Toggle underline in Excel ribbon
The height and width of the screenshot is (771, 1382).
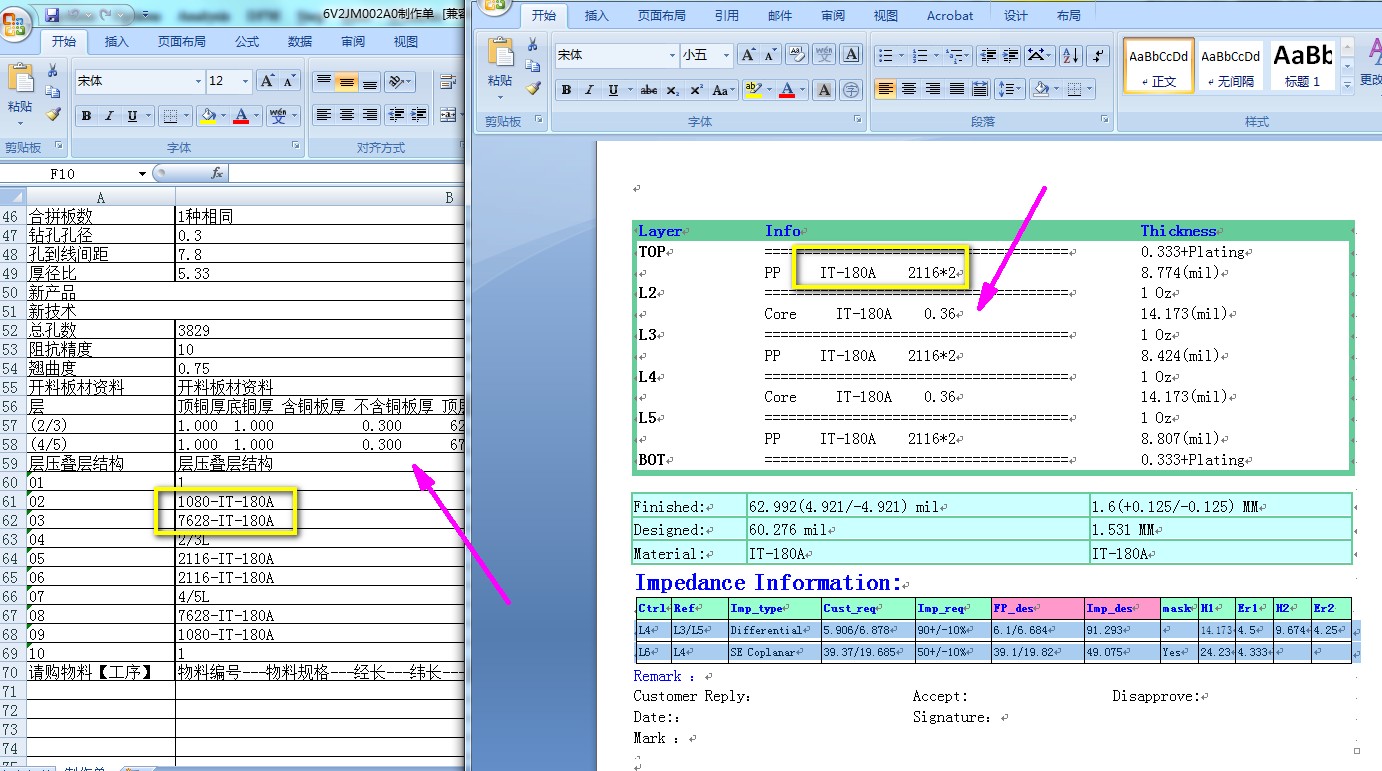(x=132, y=116)
